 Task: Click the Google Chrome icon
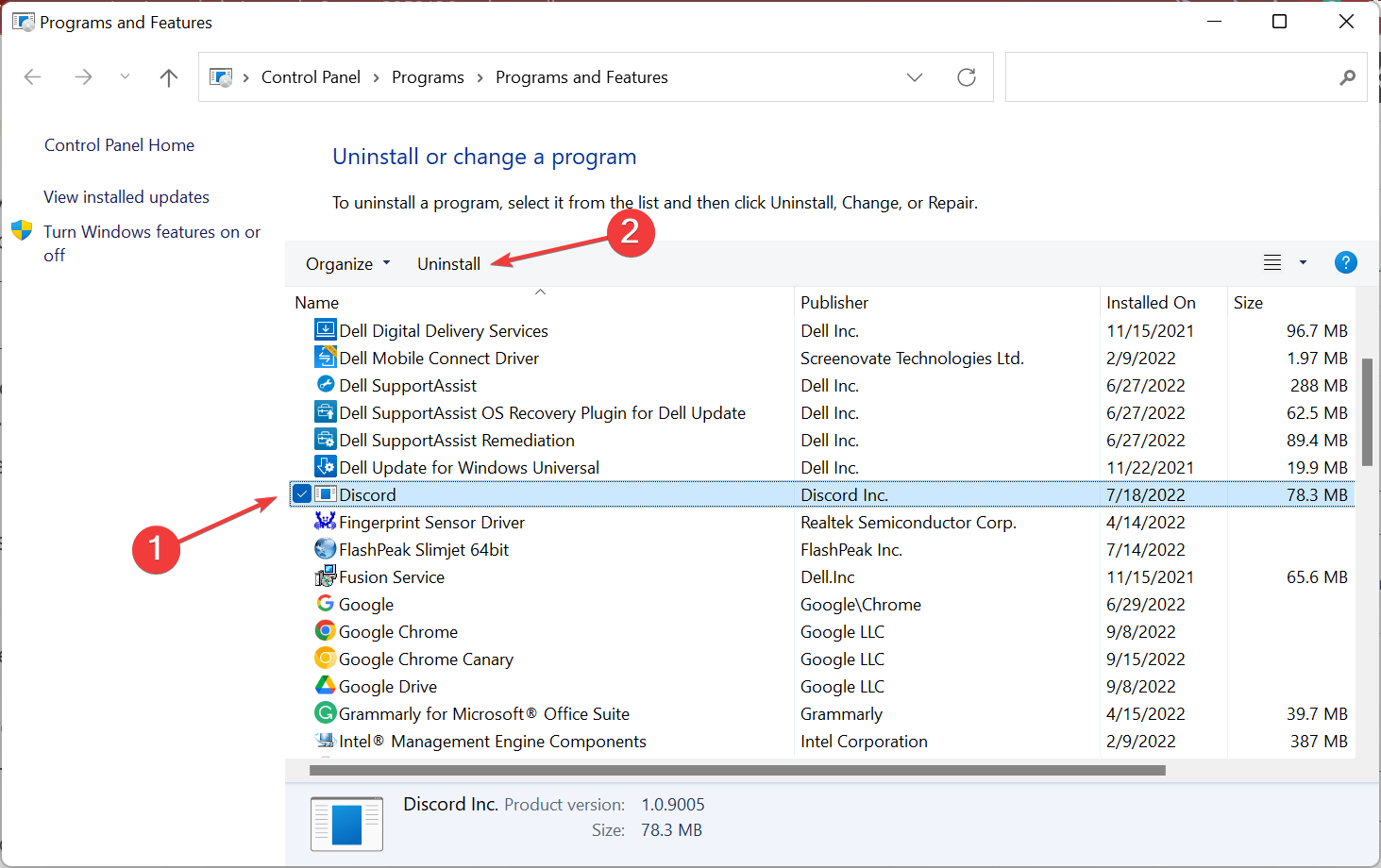pos(325,630)
